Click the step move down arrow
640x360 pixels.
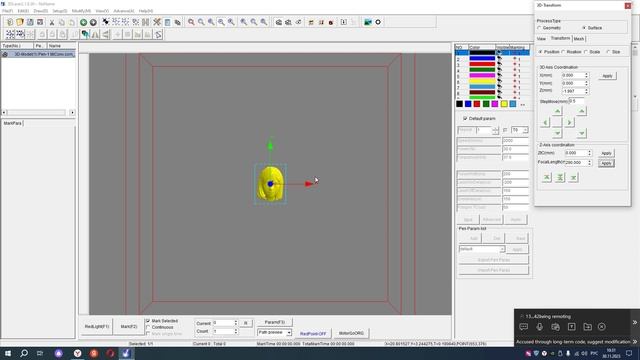pyautogui.click(x=558, y=133)
